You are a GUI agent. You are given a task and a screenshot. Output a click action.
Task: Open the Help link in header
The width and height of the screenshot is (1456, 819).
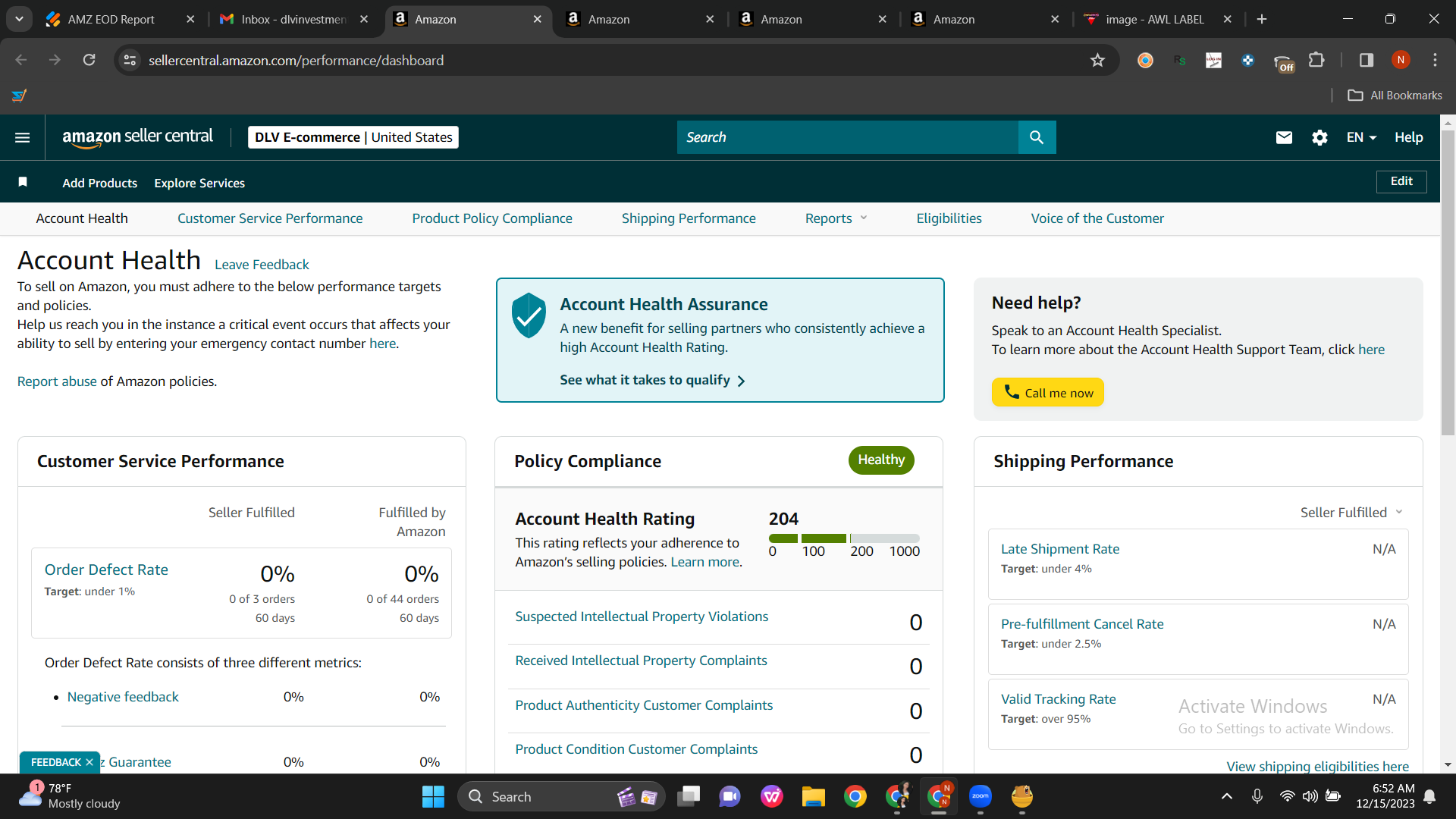(1409, 137)
